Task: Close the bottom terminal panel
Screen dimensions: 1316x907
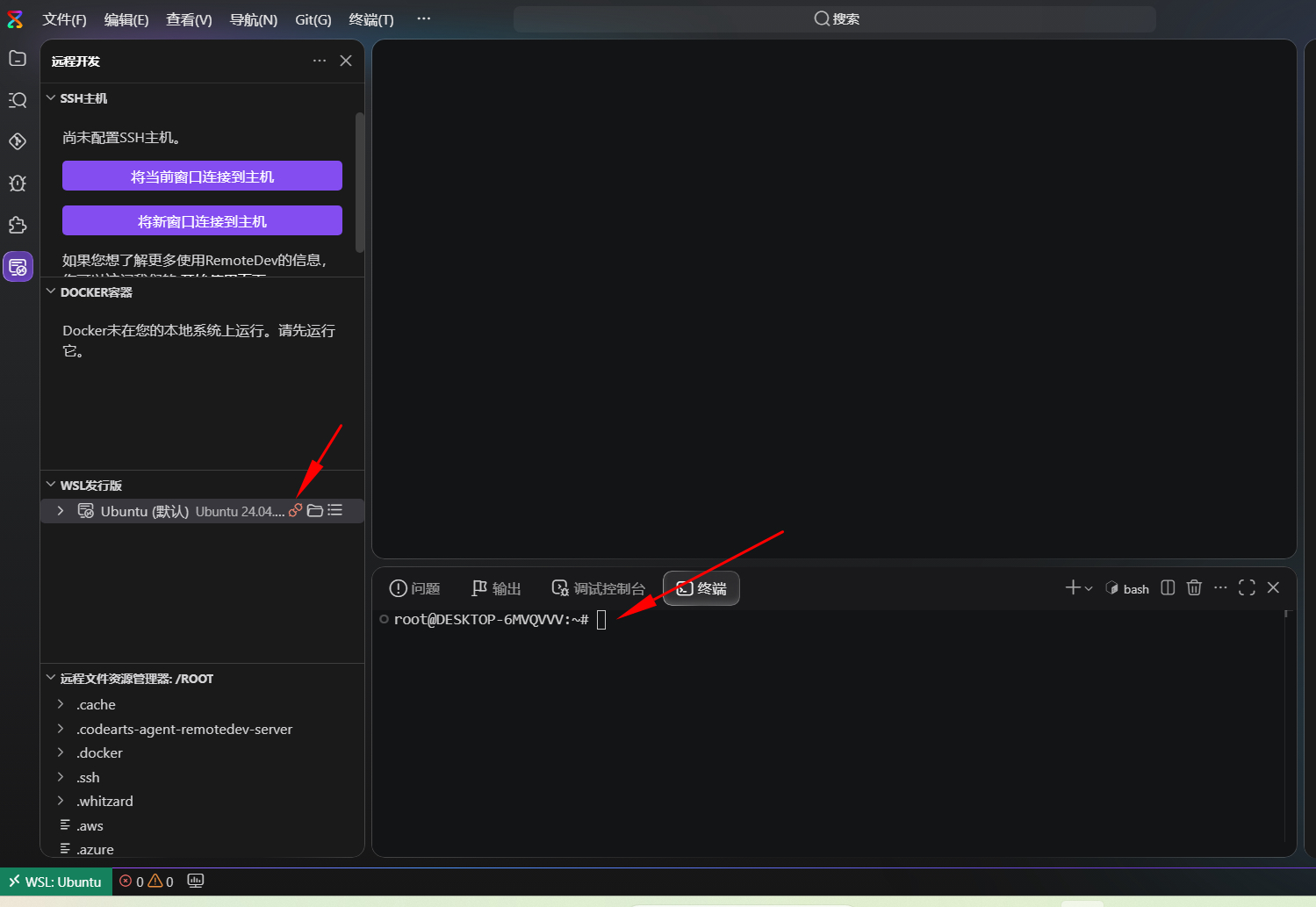Action: 1273,587
